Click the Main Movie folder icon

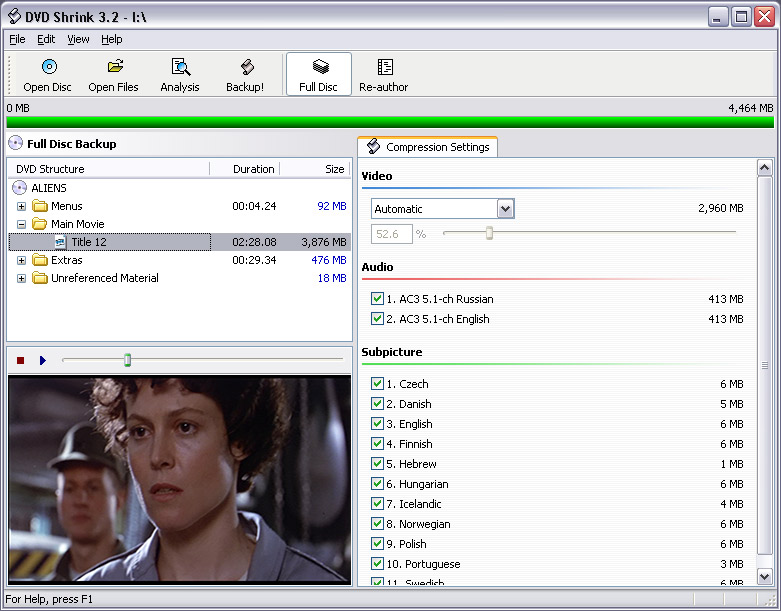pos(40,224)
